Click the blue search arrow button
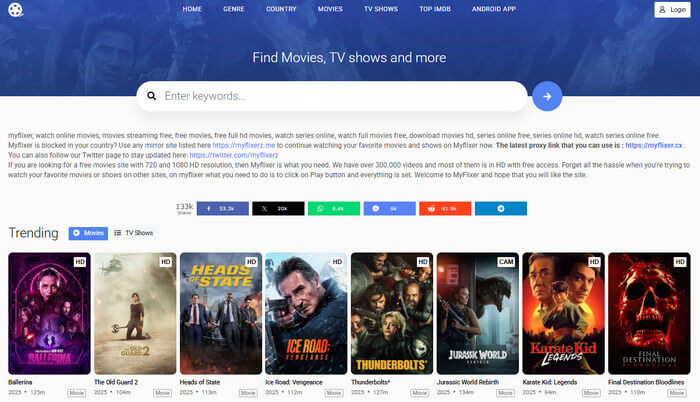700x402 pixels. pyautogui.click(x=547, y=96)
